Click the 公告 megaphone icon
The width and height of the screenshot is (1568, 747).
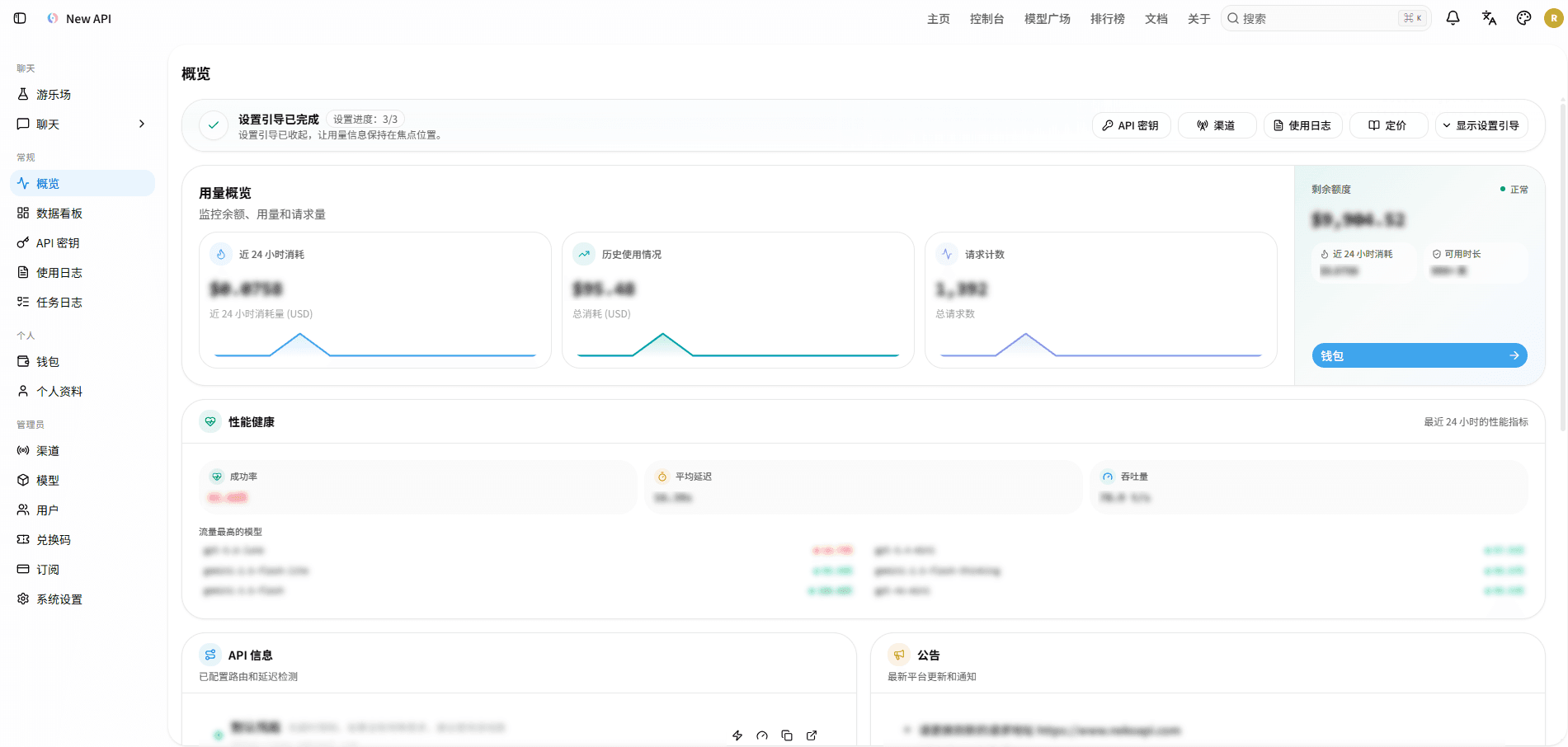coord(899,655)
